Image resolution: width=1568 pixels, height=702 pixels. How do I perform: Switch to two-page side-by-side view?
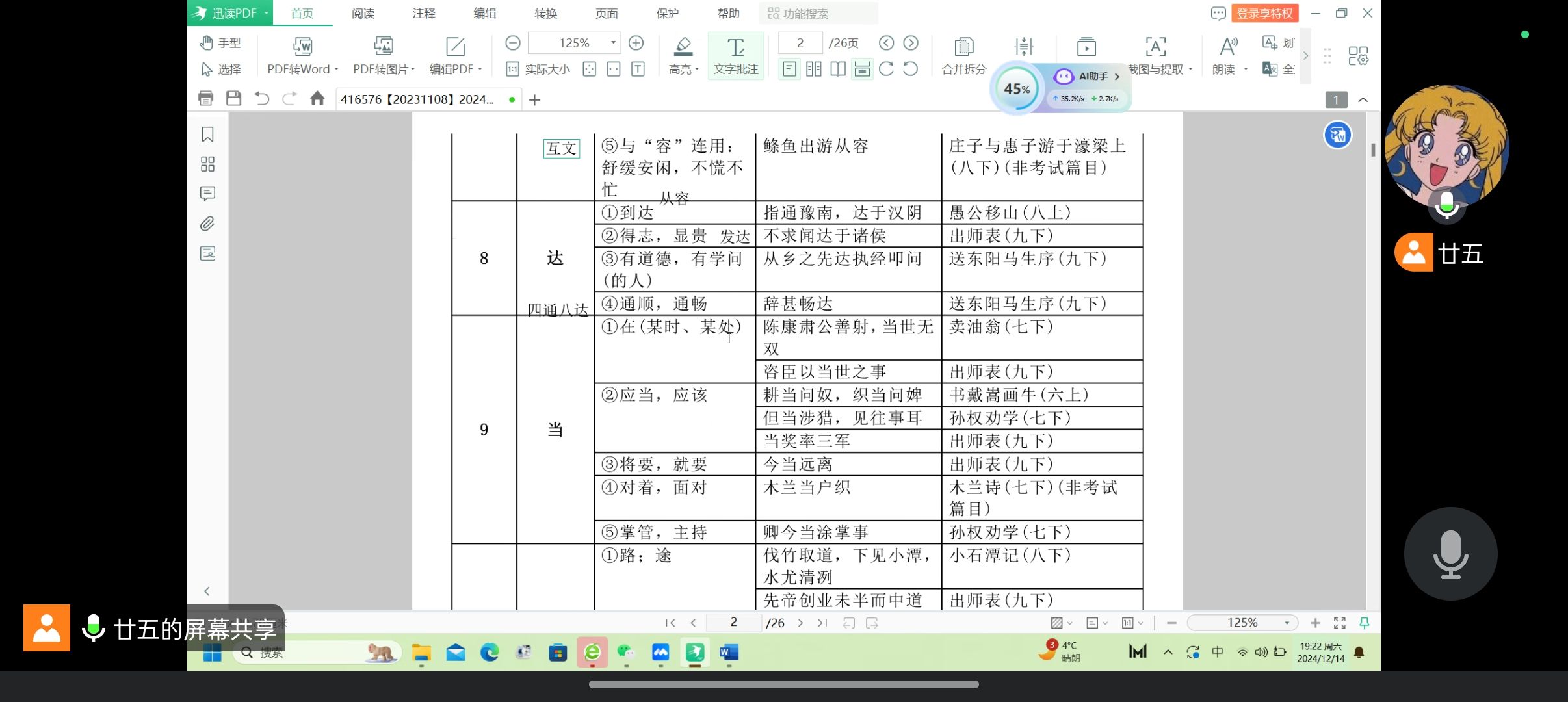pyautogui.click(x=813, y=69)
